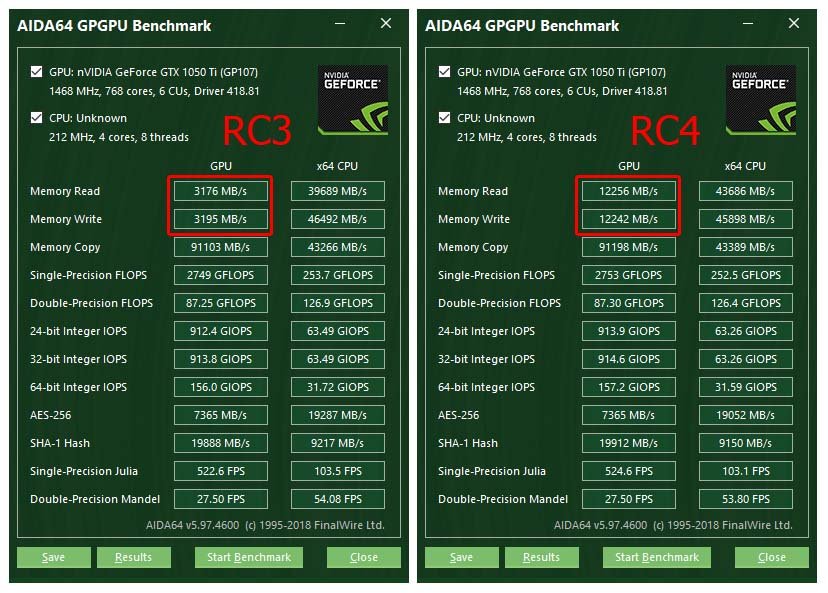Close the RC4 window via title bar X
Image resolution: width=828 pixels, height=593 pixels.
coord(794,23)
